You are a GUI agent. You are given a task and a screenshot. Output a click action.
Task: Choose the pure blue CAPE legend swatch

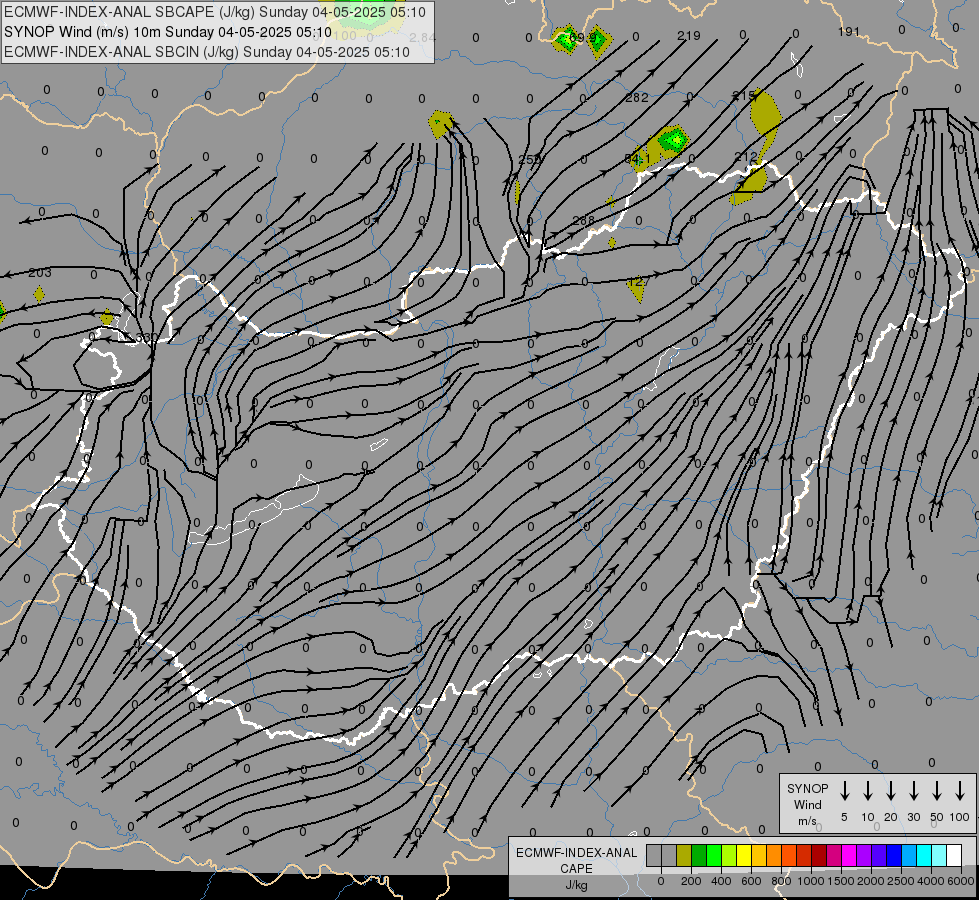click(x=893, y=856)
